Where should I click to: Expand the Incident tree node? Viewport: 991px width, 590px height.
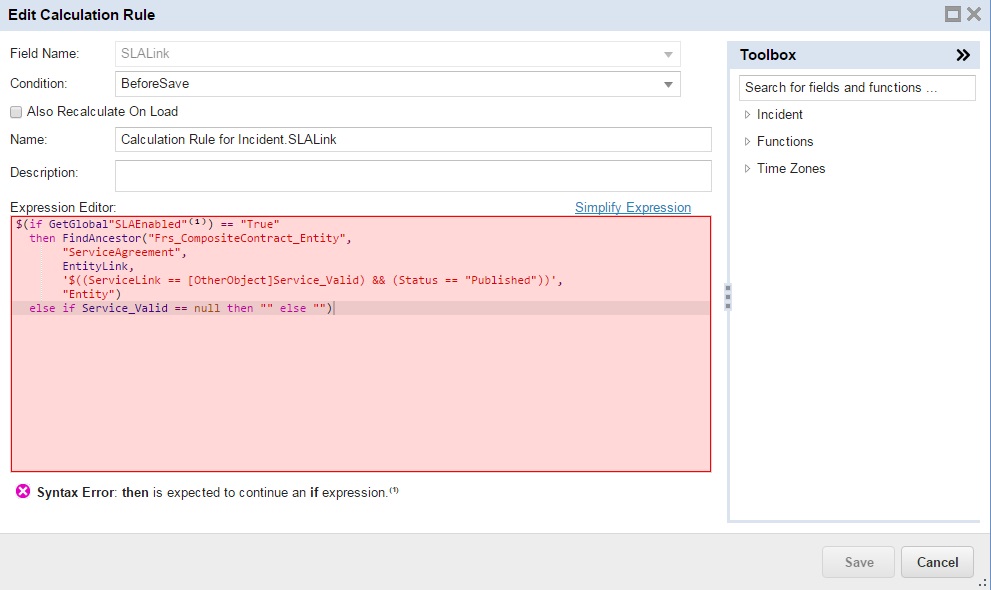(x=747, y=115)
